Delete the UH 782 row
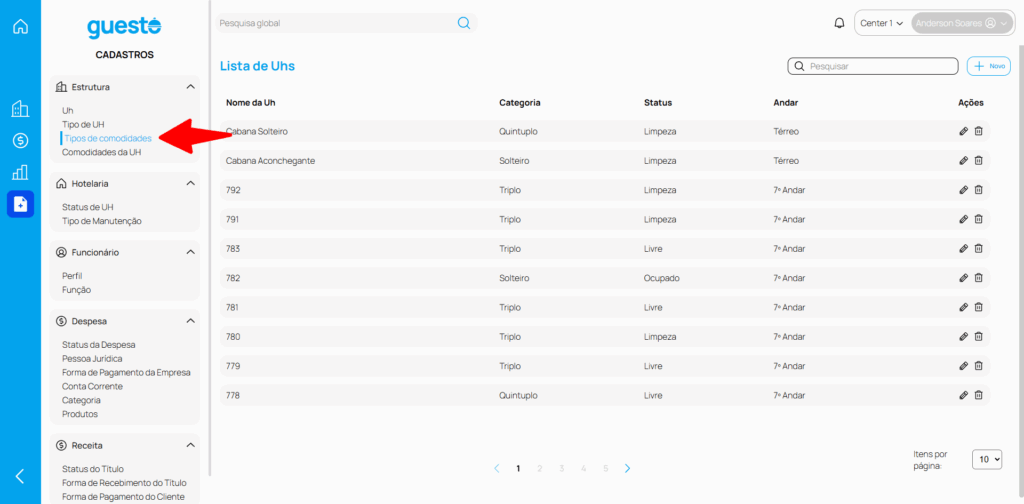1024x504 pixels. pyautogui.click(x=979, y=278)
